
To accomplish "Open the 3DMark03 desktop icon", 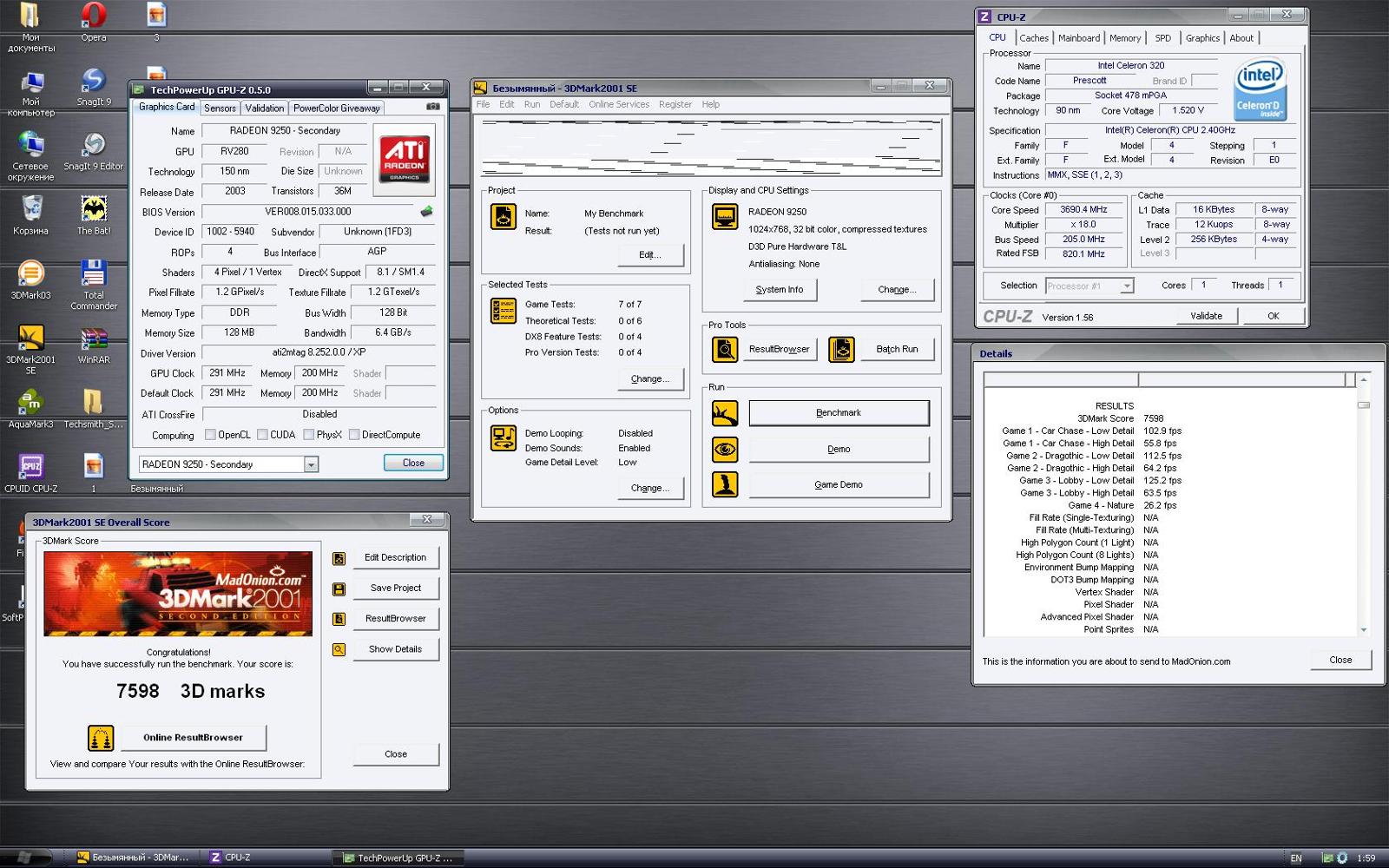I will point(30,279).
